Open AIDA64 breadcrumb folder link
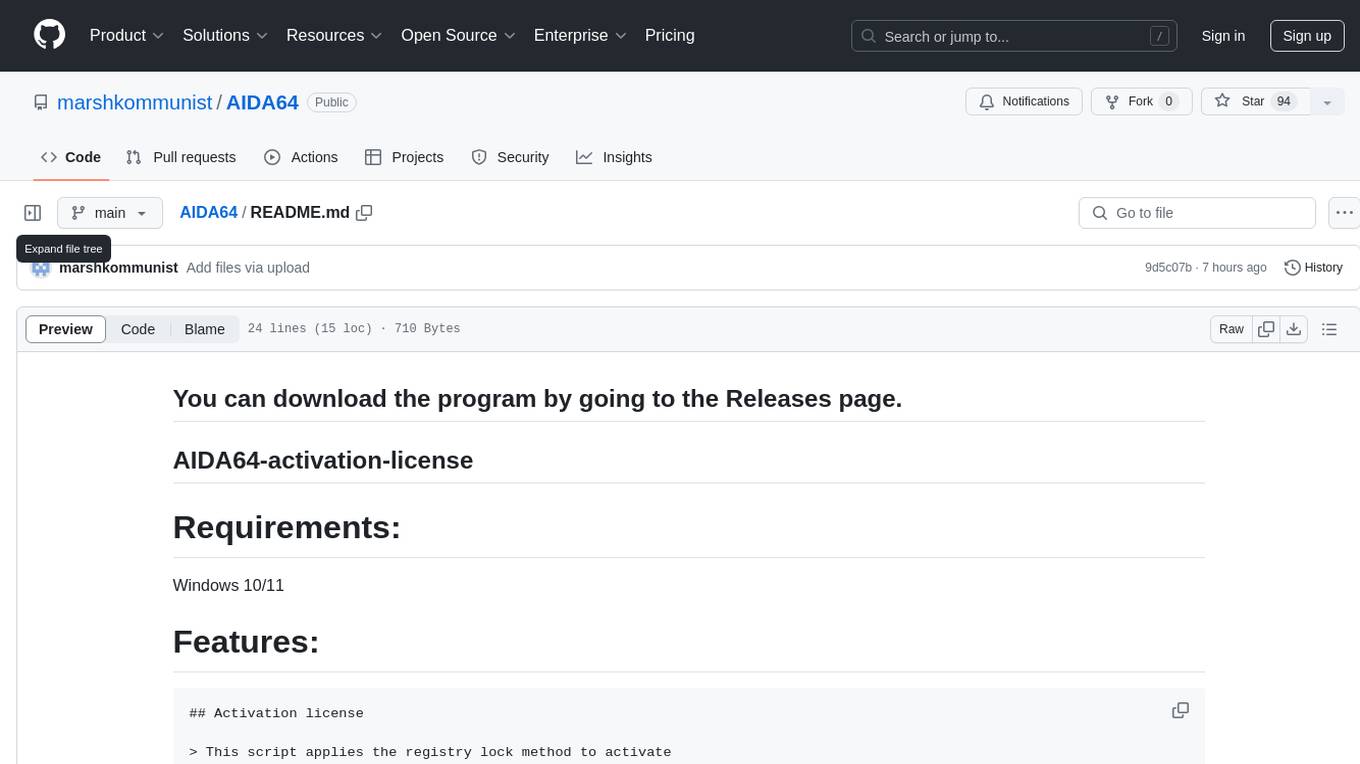The height and width of the screenshot is (764, 1360). coord(208,212)
